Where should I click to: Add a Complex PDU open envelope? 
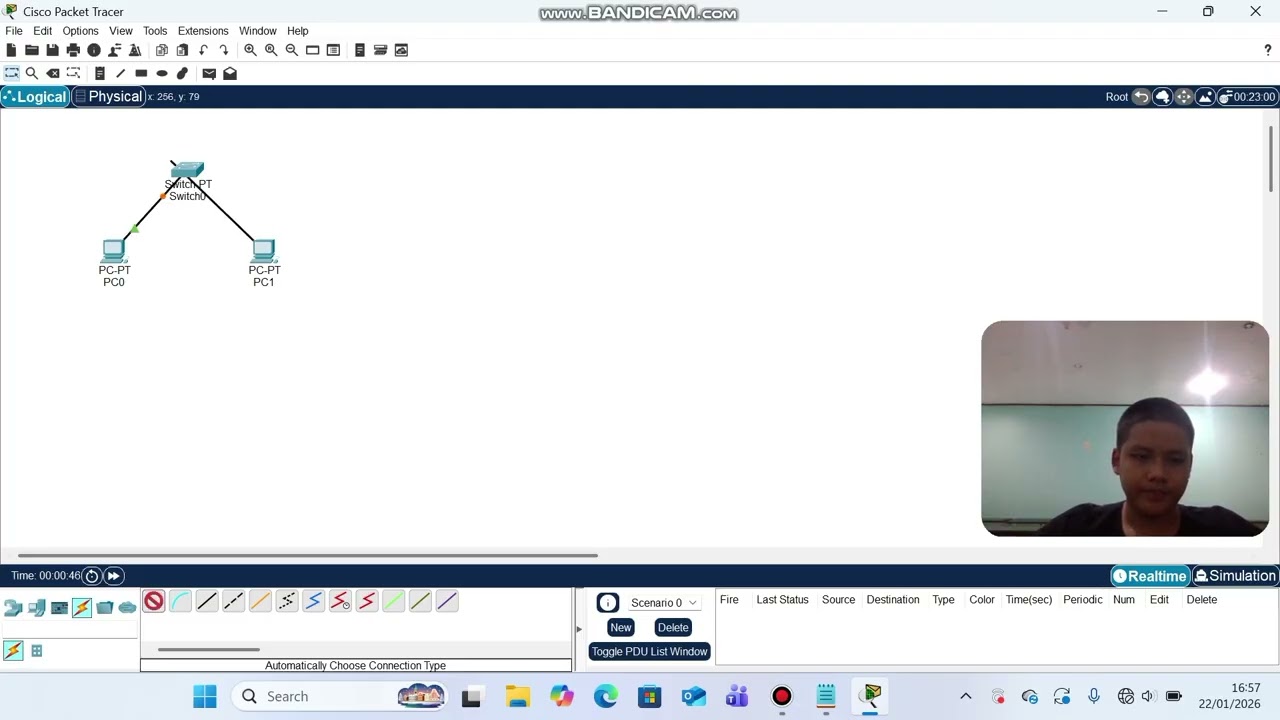(230, 73)
